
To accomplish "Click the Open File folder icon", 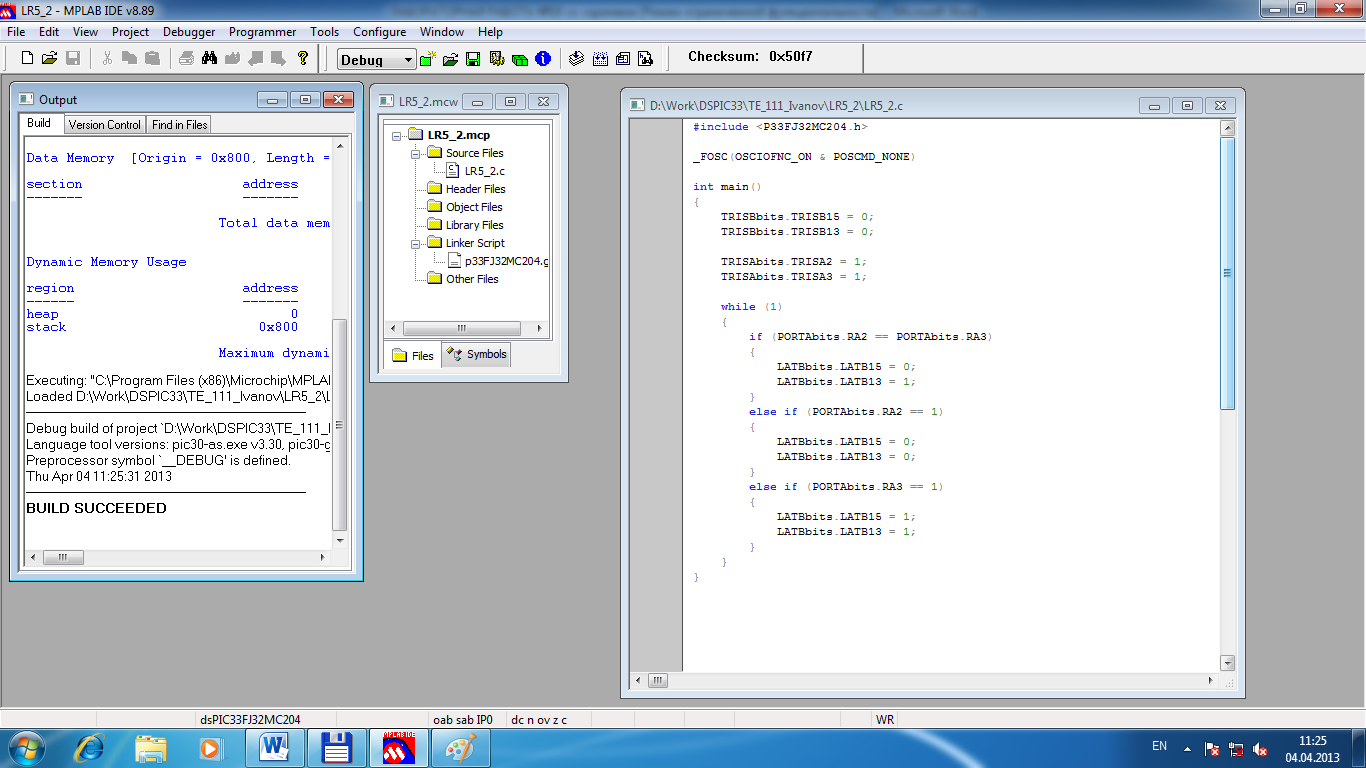I will [49, 59].
